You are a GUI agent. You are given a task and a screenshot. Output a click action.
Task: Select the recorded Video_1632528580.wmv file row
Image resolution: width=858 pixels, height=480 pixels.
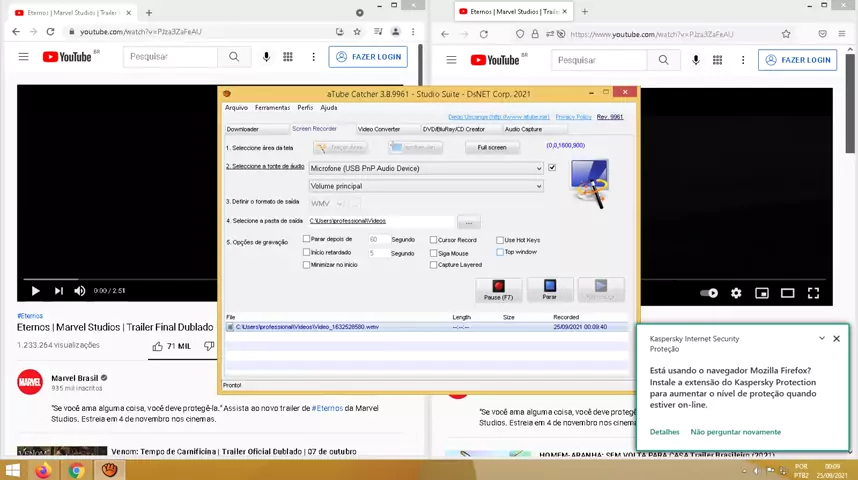pyautogui.click(x=400, y=327)
